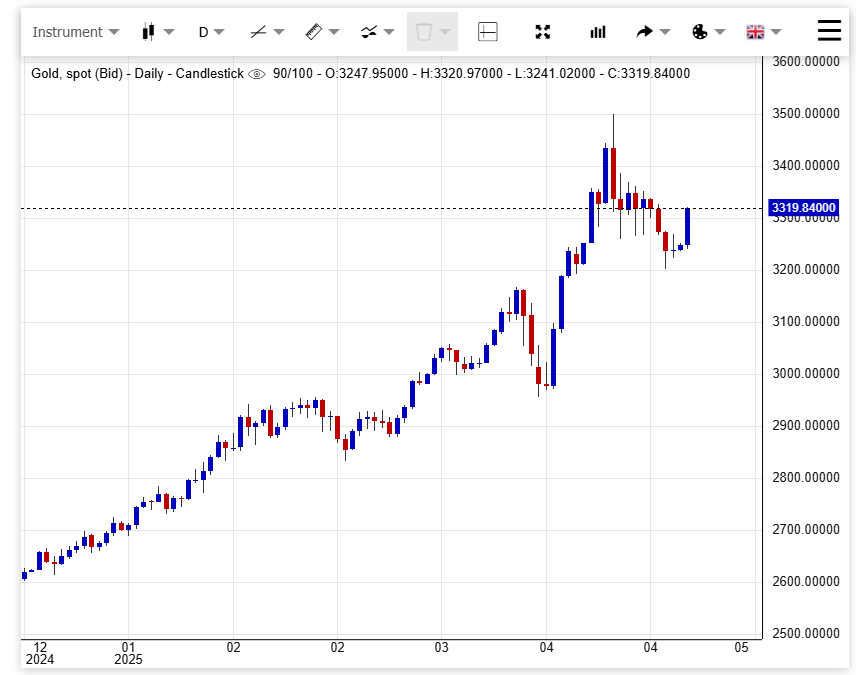Open the D timeframe dropdown
This screenshot has height=675, width=856.
click(x=203, y=32)
